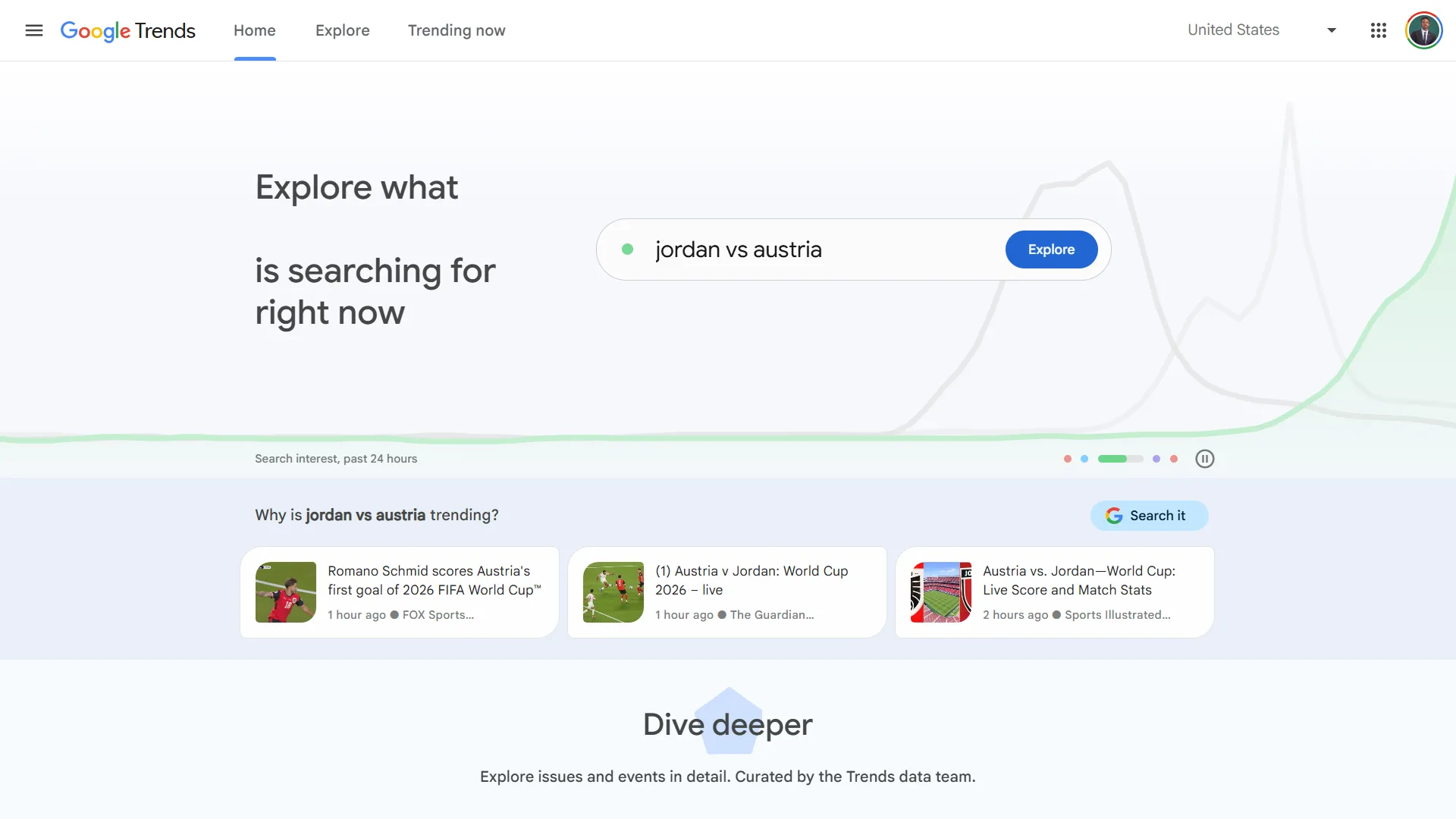
Task: Click 'Why is jordan vs austria trending?' text
Action: (x=377, y=515)
